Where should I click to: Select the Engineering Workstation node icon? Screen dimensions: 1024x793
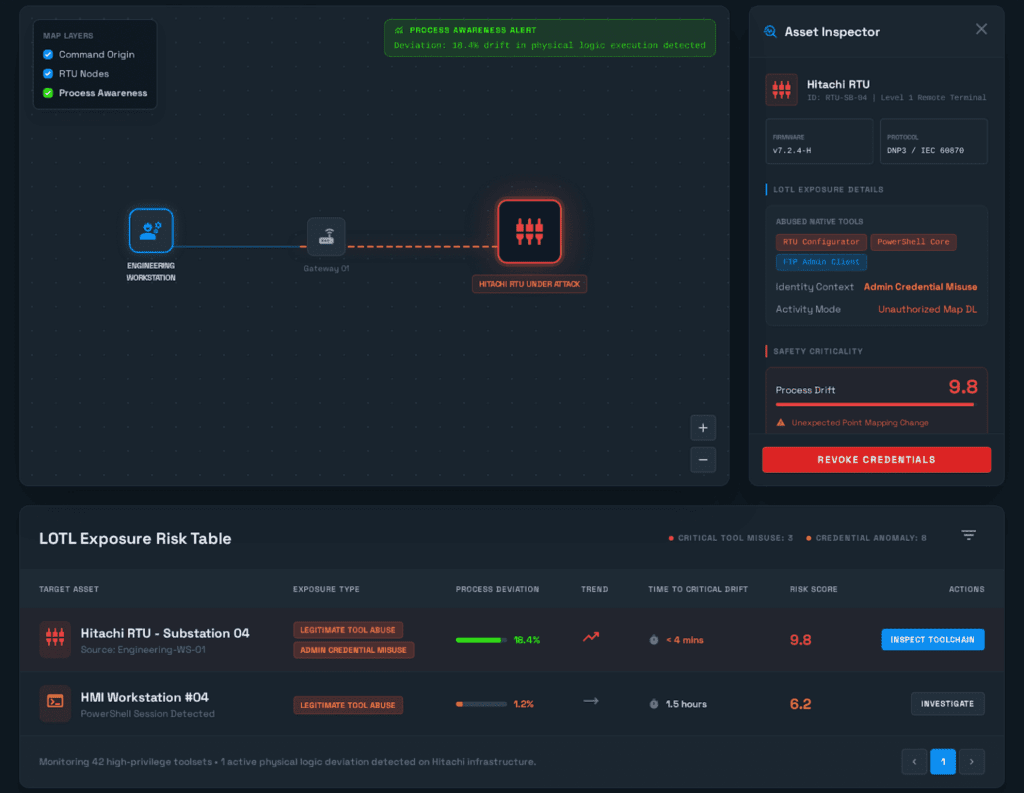151,230
